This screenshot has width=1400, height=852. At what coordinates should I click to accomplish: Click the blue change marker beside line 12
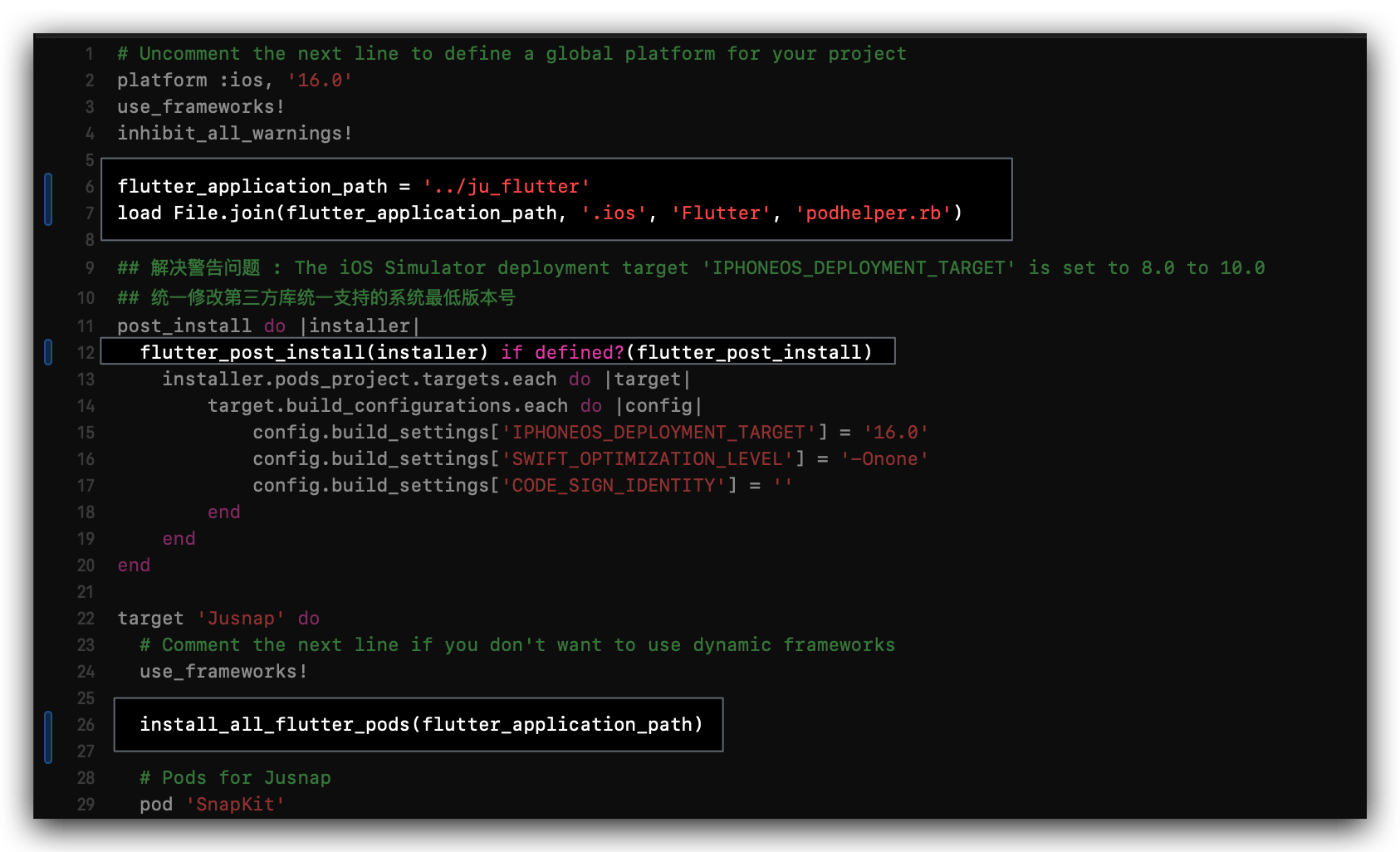(x=48, y=352)
